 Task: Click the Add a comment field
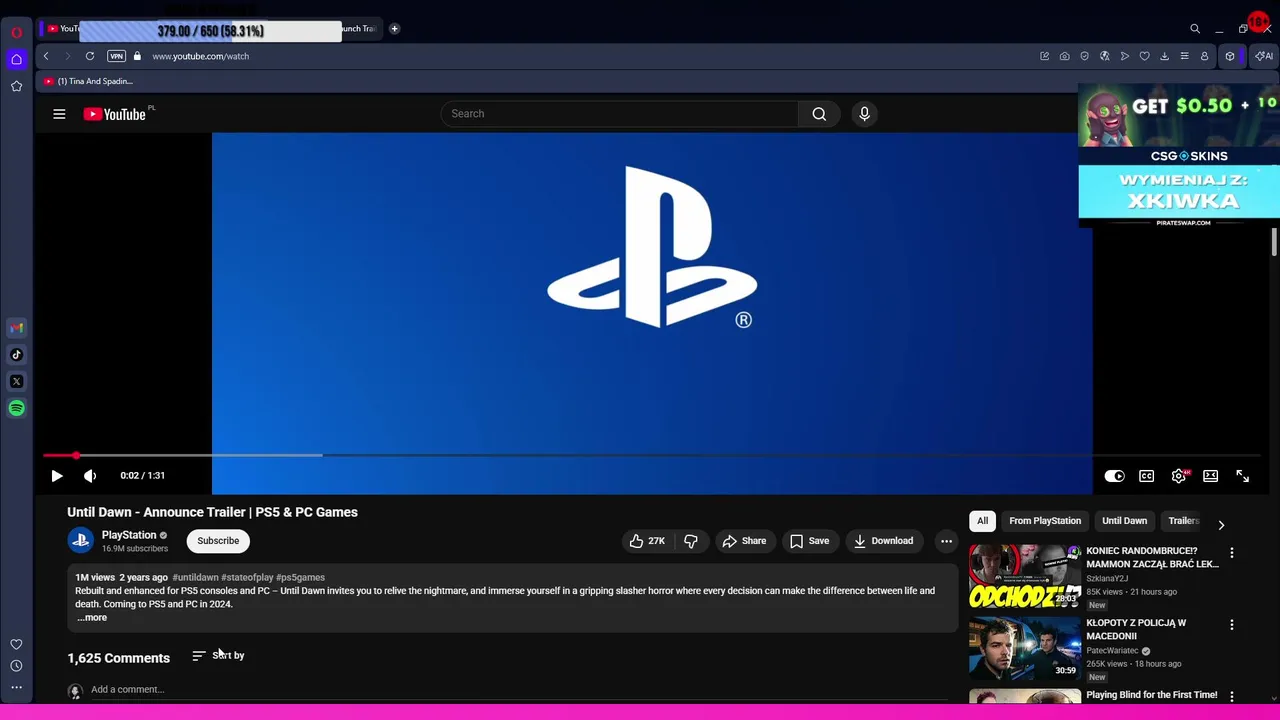(518, 689)
